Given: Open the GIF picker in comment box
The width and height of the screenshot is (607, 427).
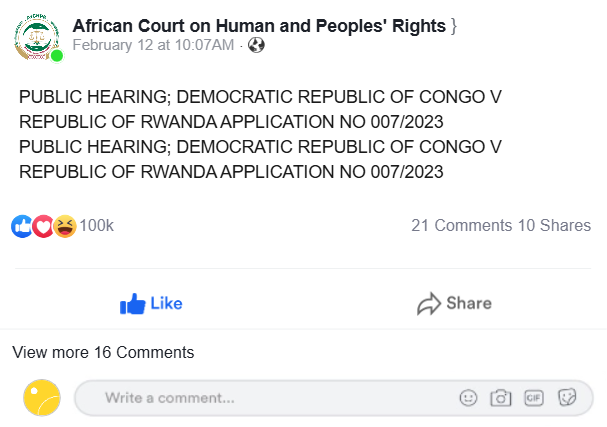Looking at the screenshot, I should pyautogui.click(x=533, y=398).
